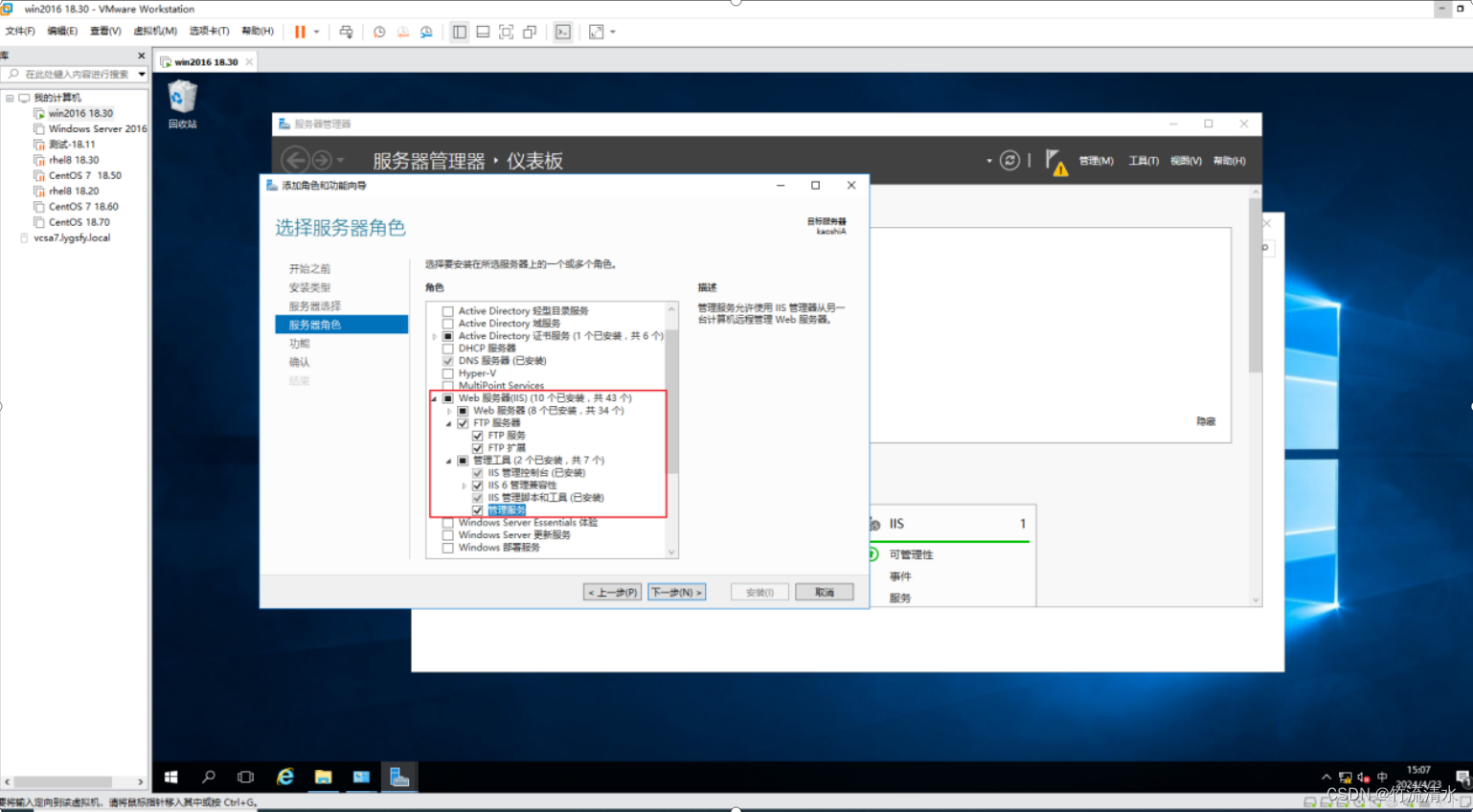The width and height of the screenshot is (1473, 812).
Task: Open Windows Start button in guest
Action: 171,778
